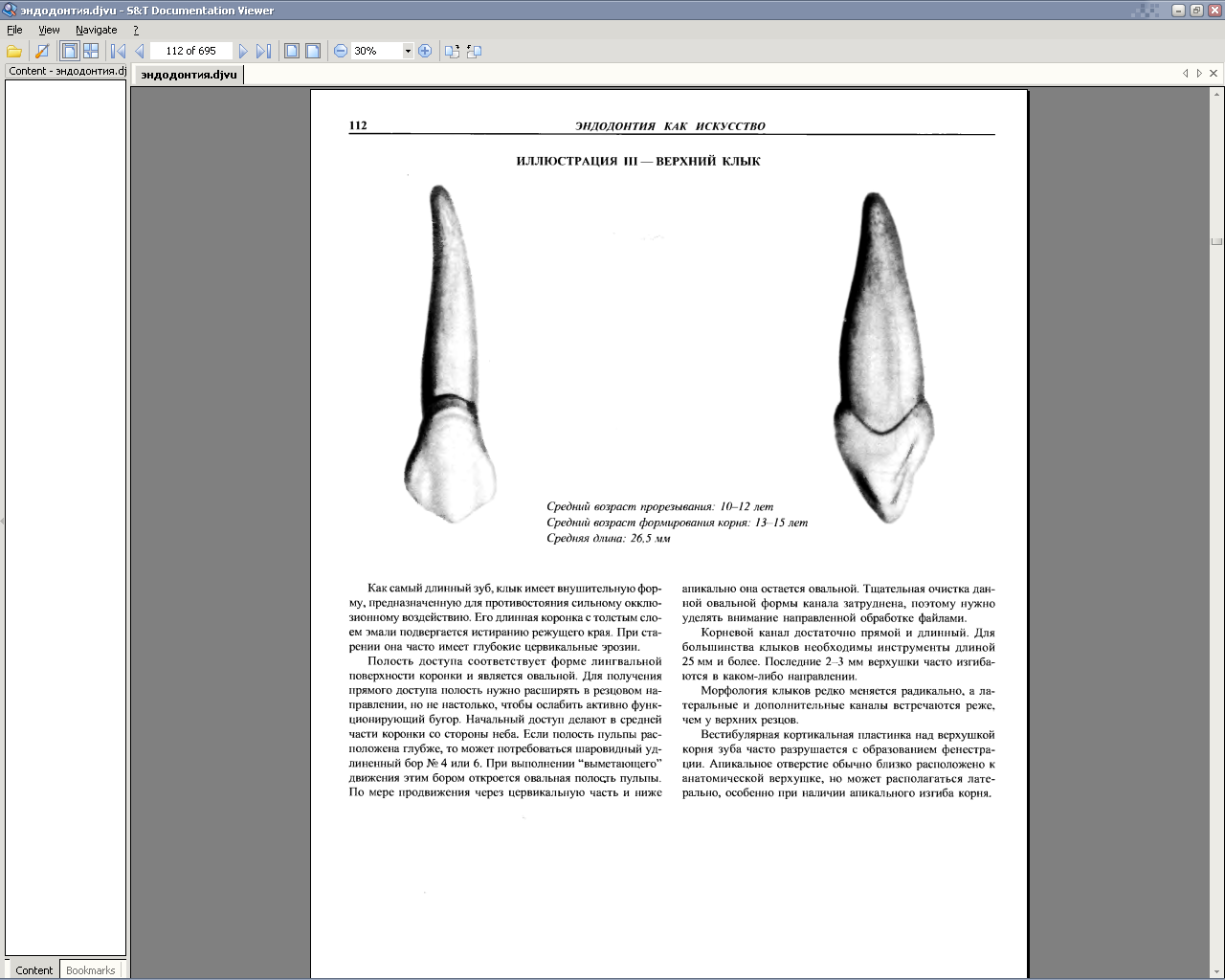
Task: Click the page number field '112 of 695'
Action: pyautogui.click(x=190, y=51)
